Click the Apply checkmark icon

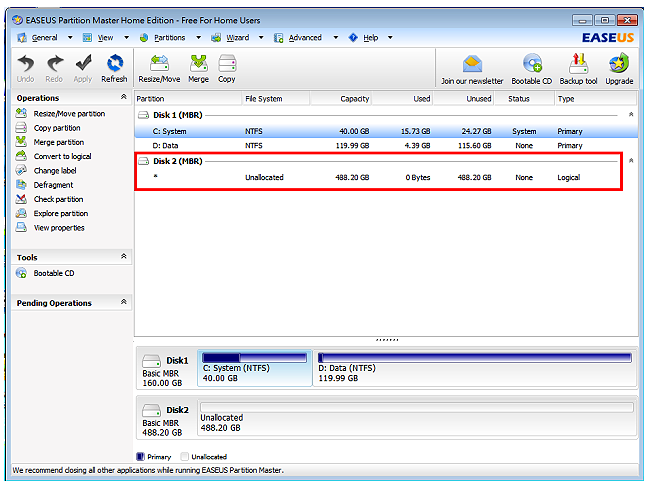[83, 63]
